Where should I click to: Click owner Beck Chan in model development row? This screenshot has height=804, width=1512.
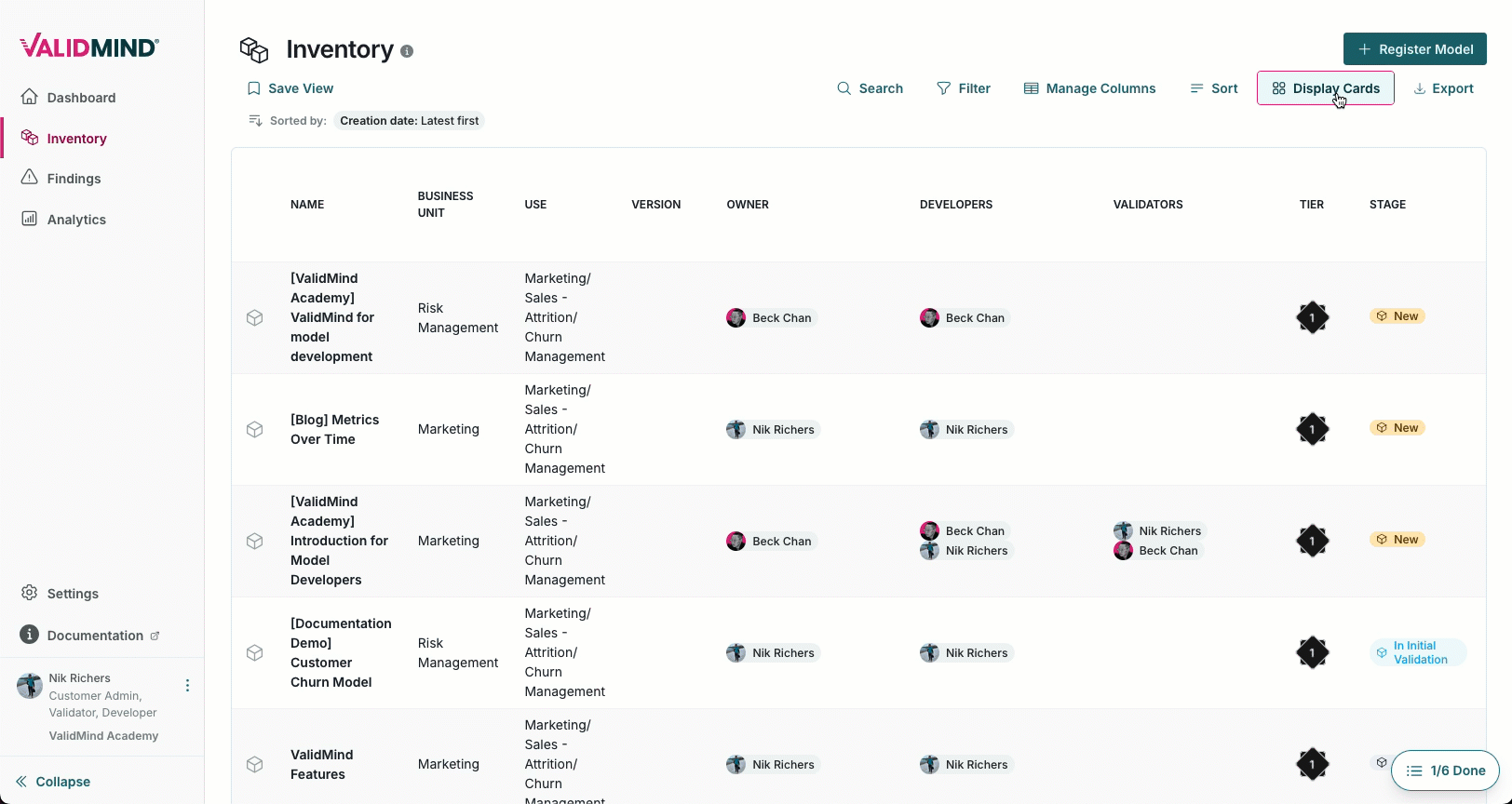click(x=771, y=317)
